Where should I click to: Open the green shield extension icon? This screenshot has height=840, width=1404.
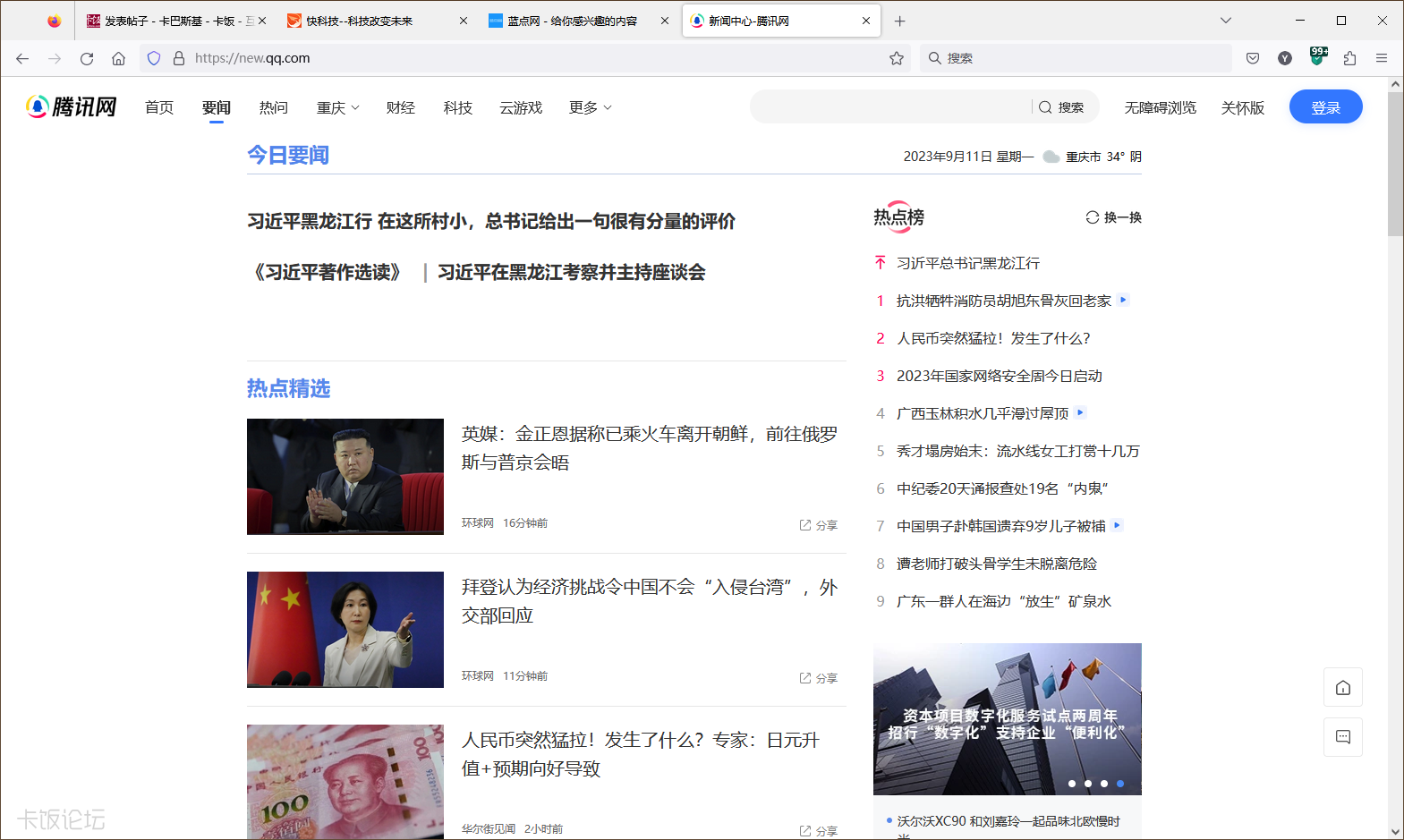coord(1318,56)
